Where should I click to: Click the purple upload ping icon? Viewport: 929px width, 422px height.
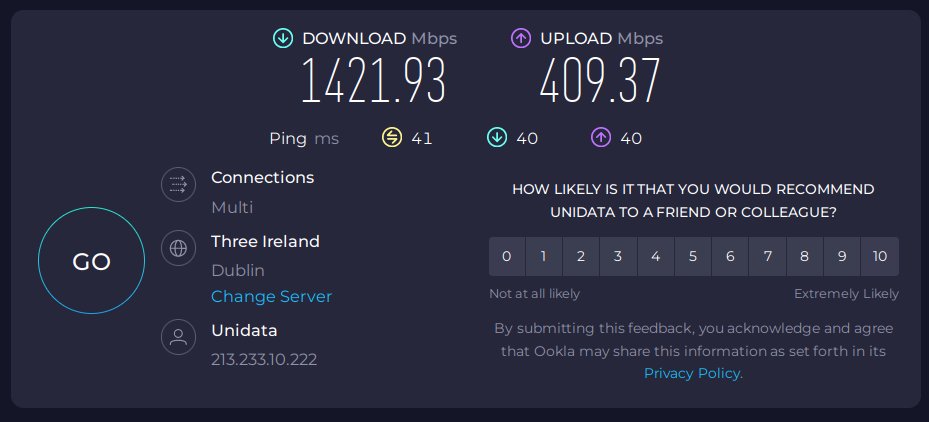tap(601, 138)
